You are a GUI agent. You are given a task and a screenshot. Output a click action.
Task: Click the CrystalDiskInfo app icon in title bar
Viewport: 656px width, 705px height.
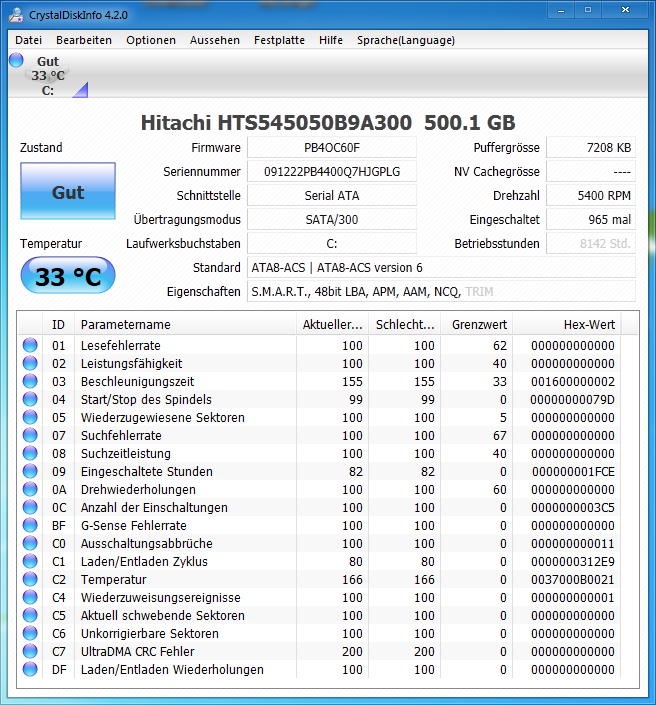[x=16, y=15]
